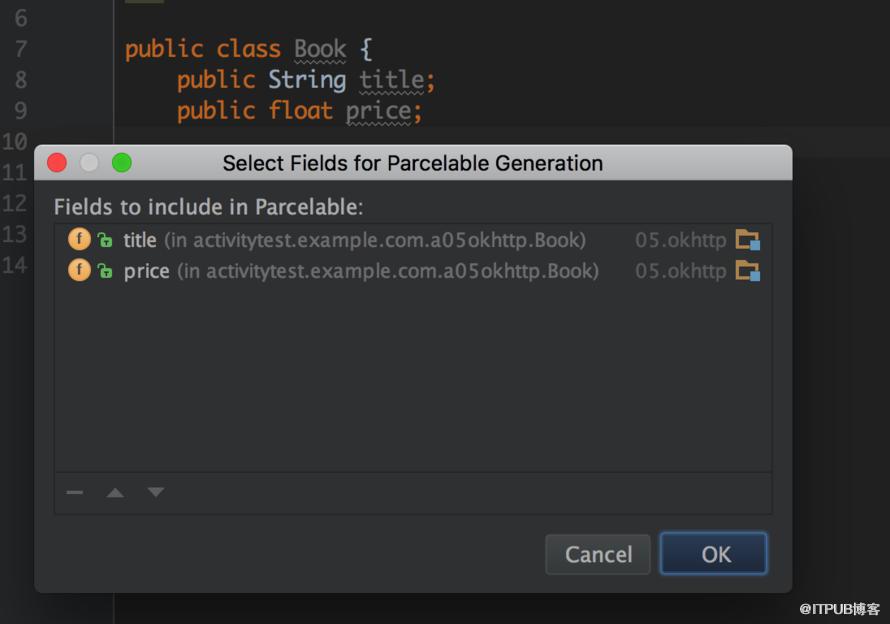Click the move down arrow icon

(156, 492)
